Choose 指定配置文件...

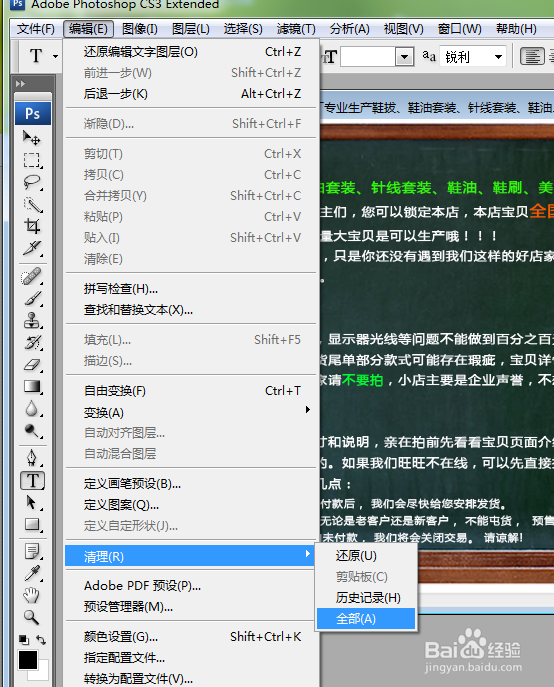[x=191, y=657]
